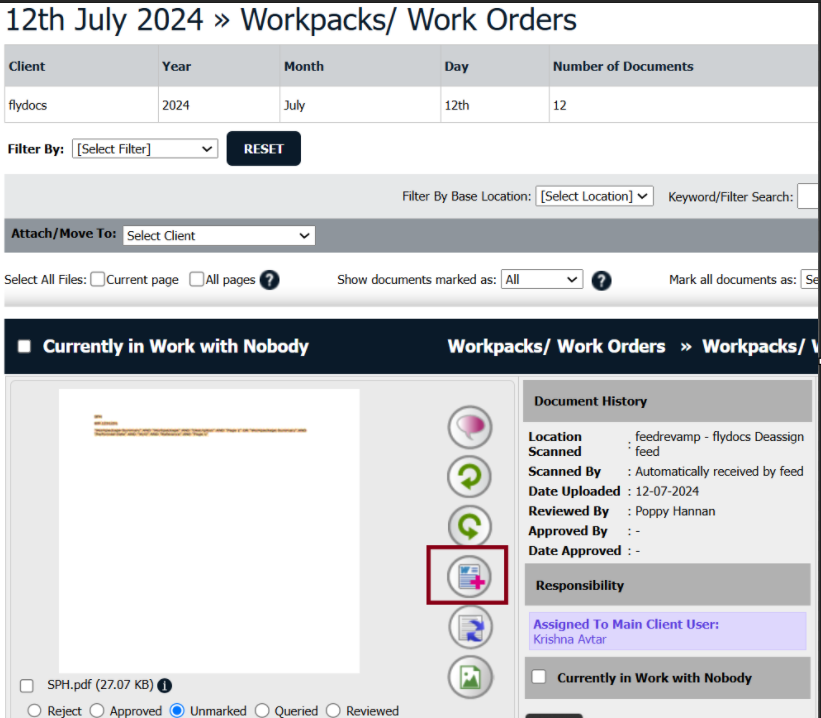Select the Queried radio button

point(262,711)
